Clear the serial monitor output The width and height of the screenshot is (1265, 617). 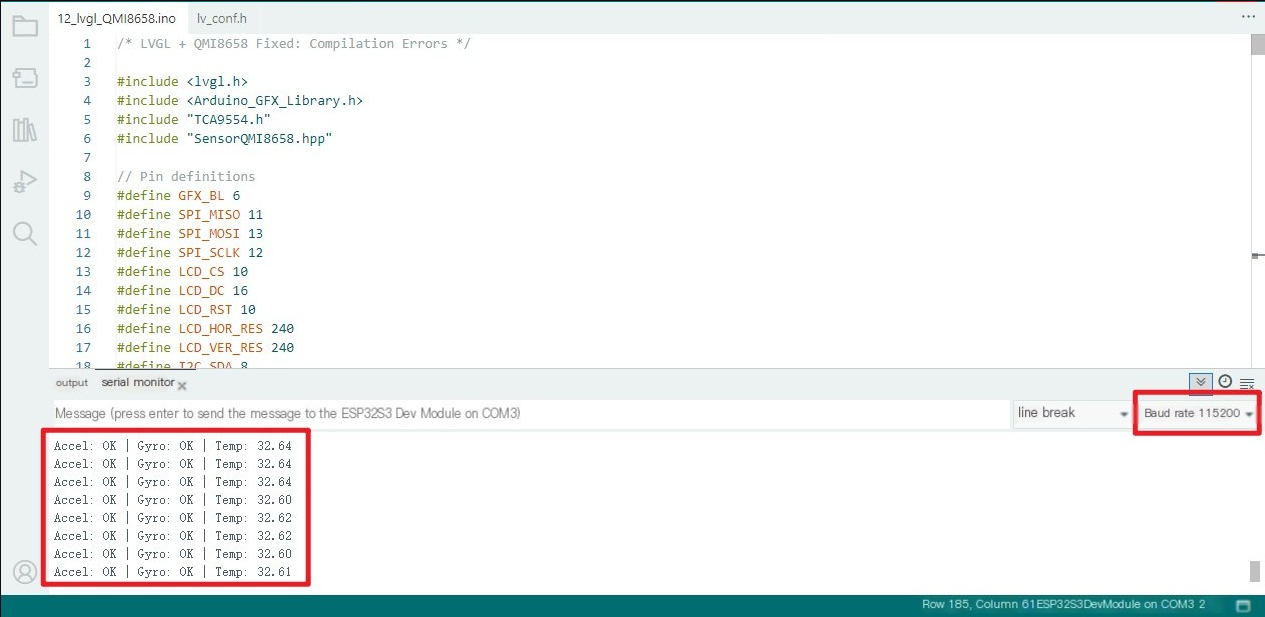1247,383
